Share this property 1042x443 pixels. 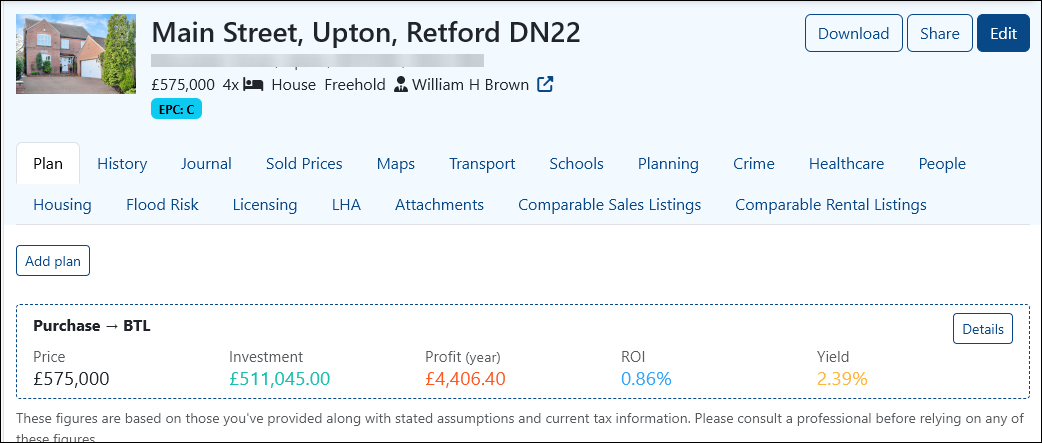(x=940, y=33)
